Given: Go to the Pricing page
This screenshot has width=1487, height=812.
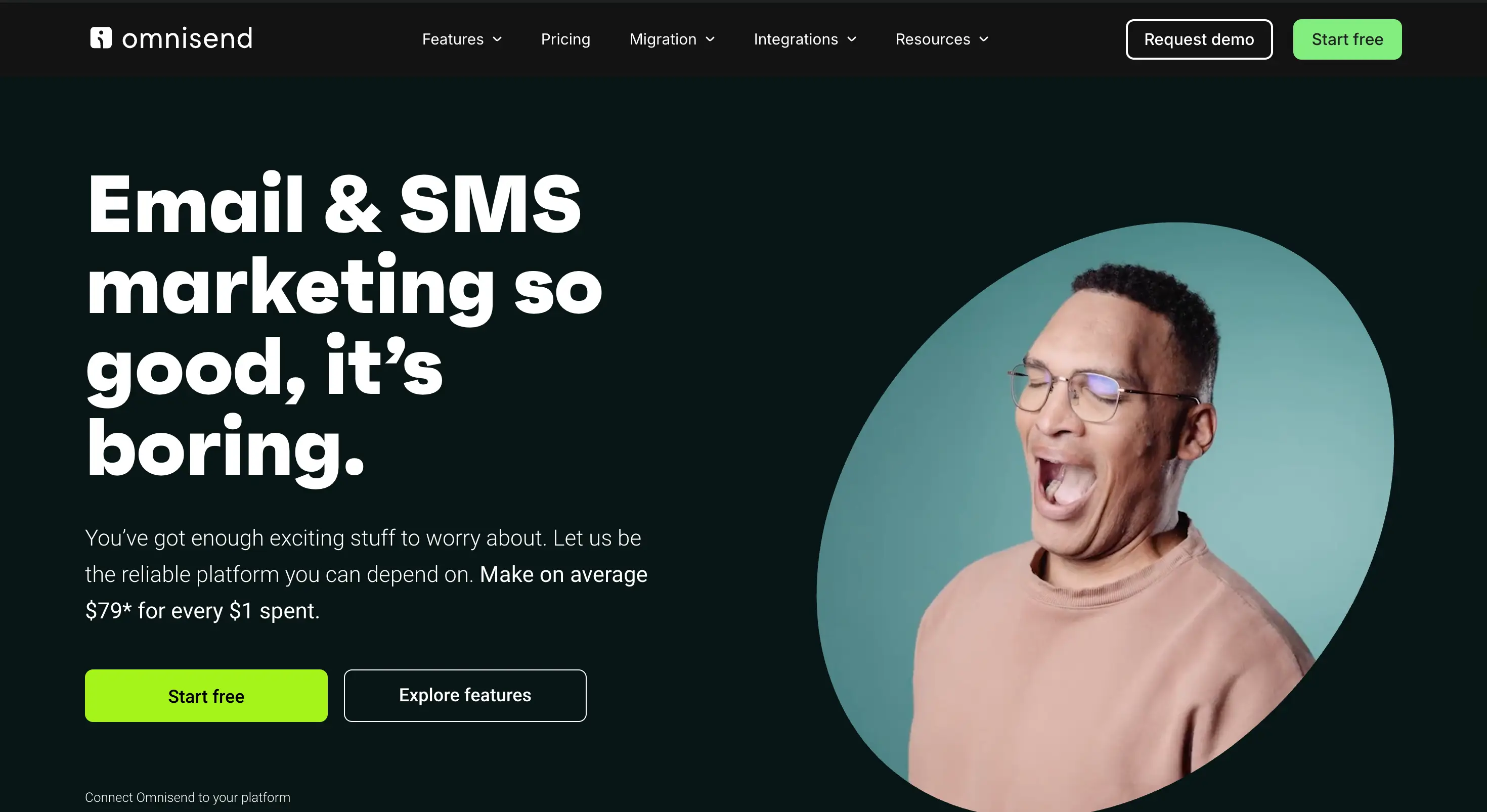Looking at the screenshot, I should 565,39.
